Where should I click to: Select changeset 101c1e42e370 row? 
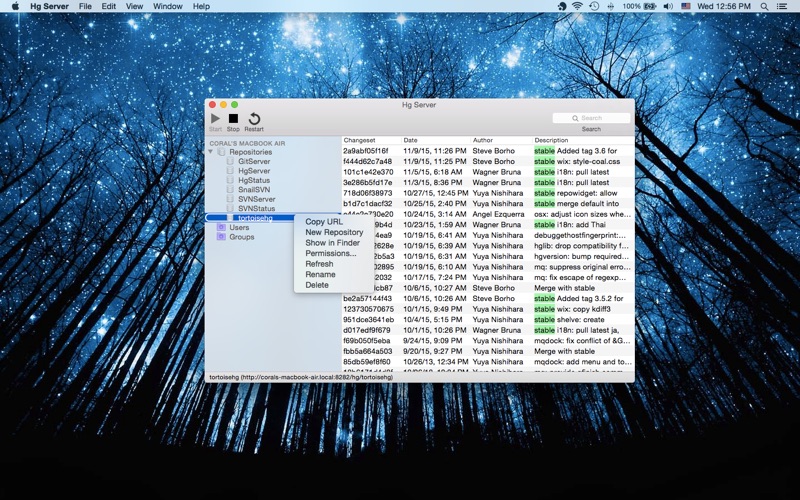(488, 172)
